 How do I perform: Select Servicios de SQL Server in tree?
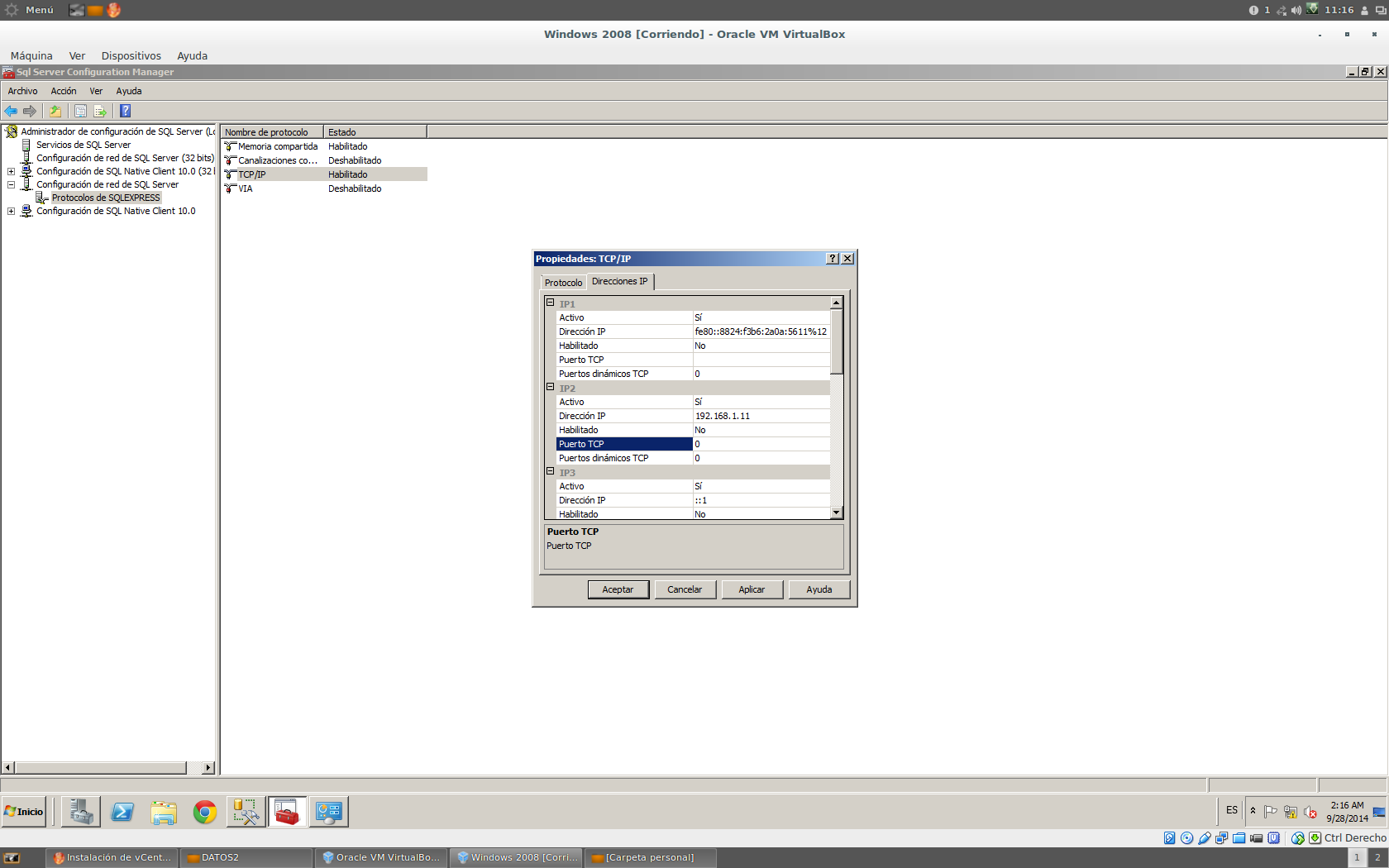[83, 145]
